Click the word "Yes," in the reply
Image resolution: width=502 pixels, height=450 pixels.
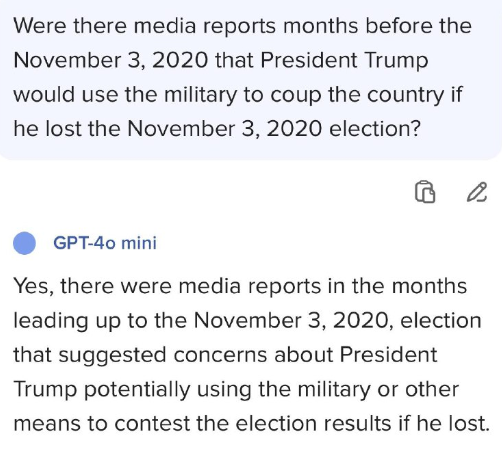pos(33,287)
